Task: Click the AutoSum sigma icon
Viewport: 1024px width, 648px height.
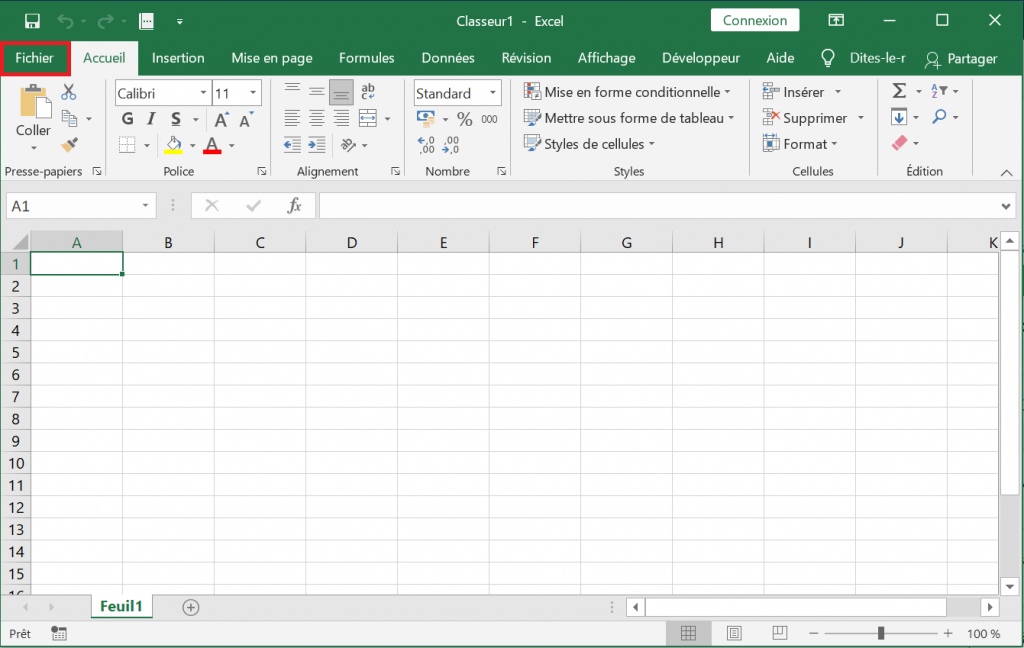Action: pyautogui.click(x=900, y=90)
